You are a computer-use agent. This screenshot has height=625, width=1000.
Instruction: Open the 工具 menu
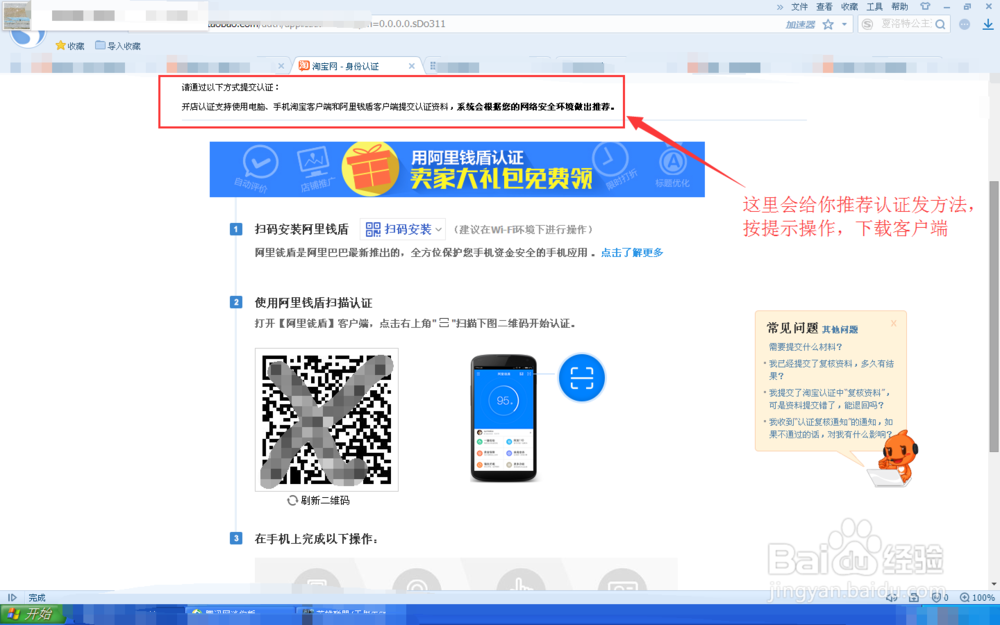pos(874,7)
